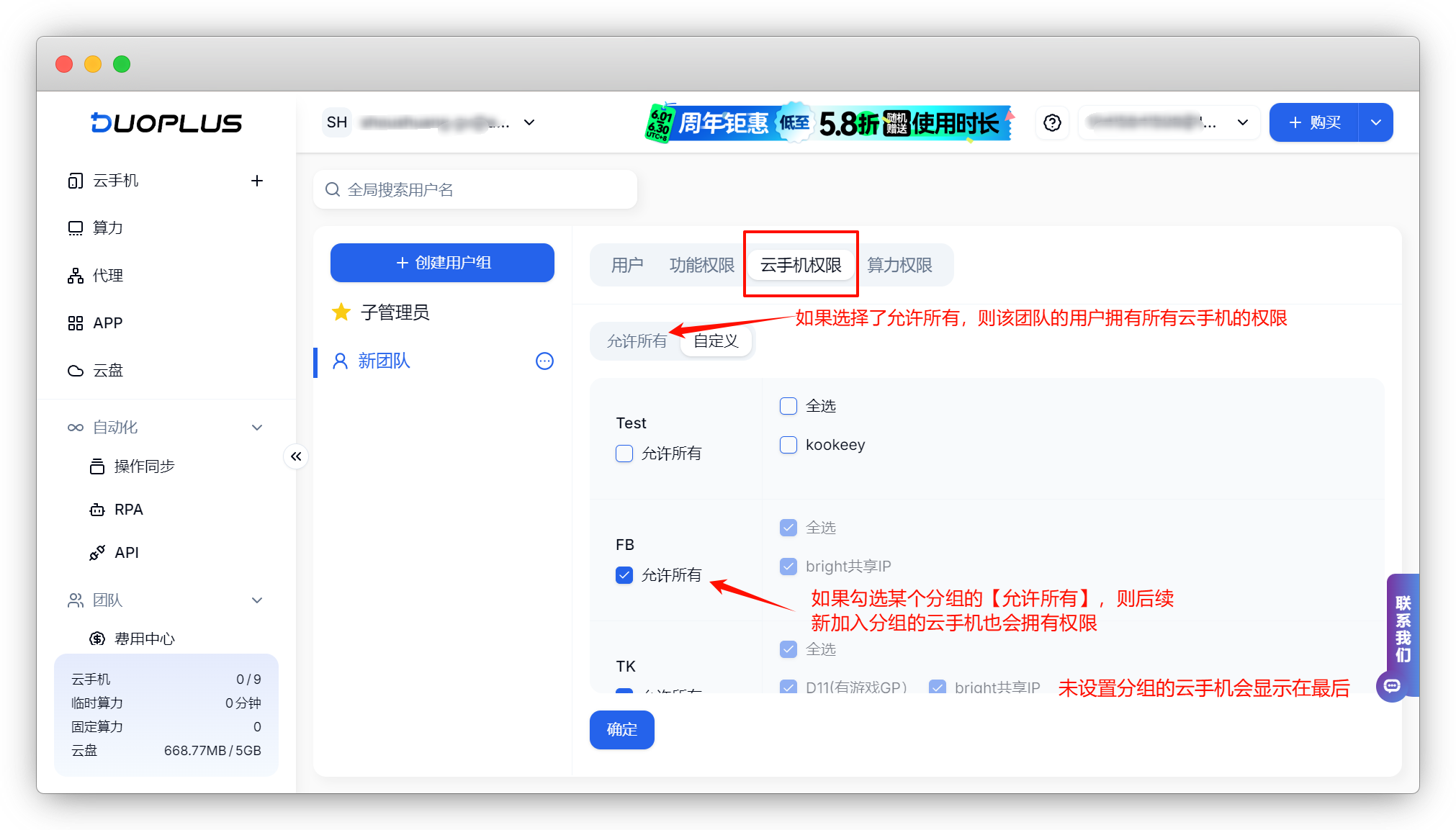The height and width of the screenshot is (830, 1456).
Task: Click the plus icon beside 云手机
Action: point(257,181)
